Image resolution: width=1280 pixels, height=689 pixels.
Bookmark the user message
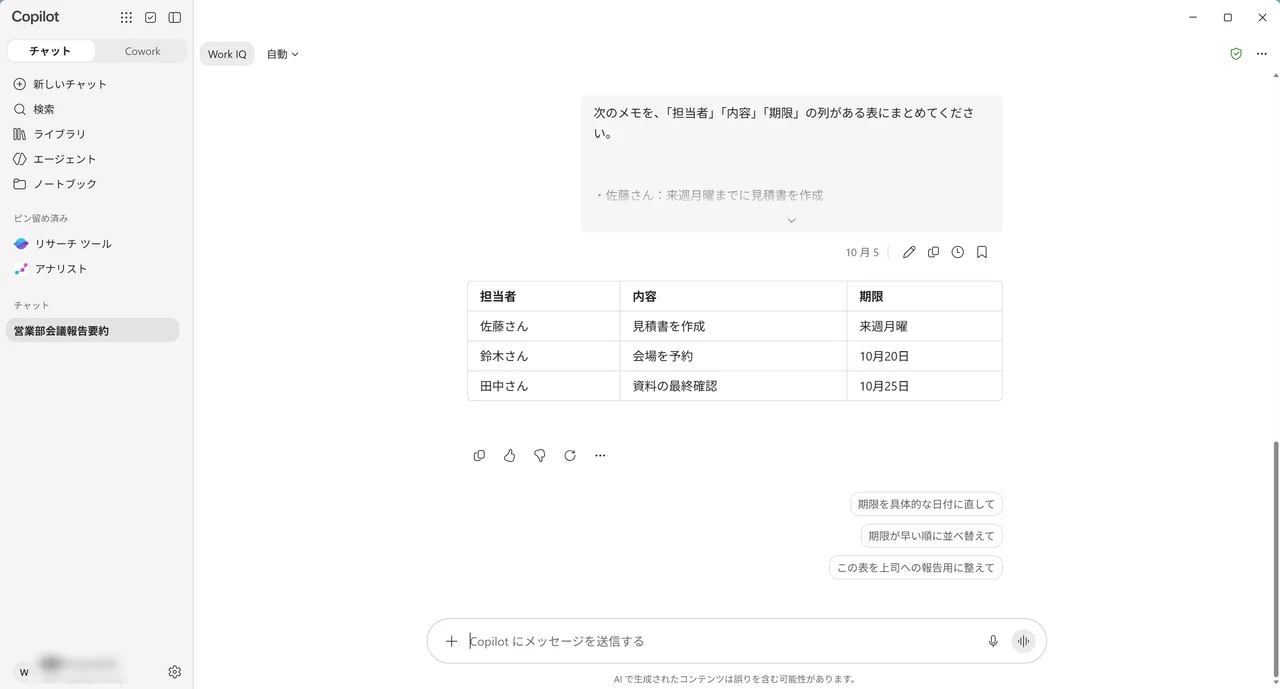982,252
